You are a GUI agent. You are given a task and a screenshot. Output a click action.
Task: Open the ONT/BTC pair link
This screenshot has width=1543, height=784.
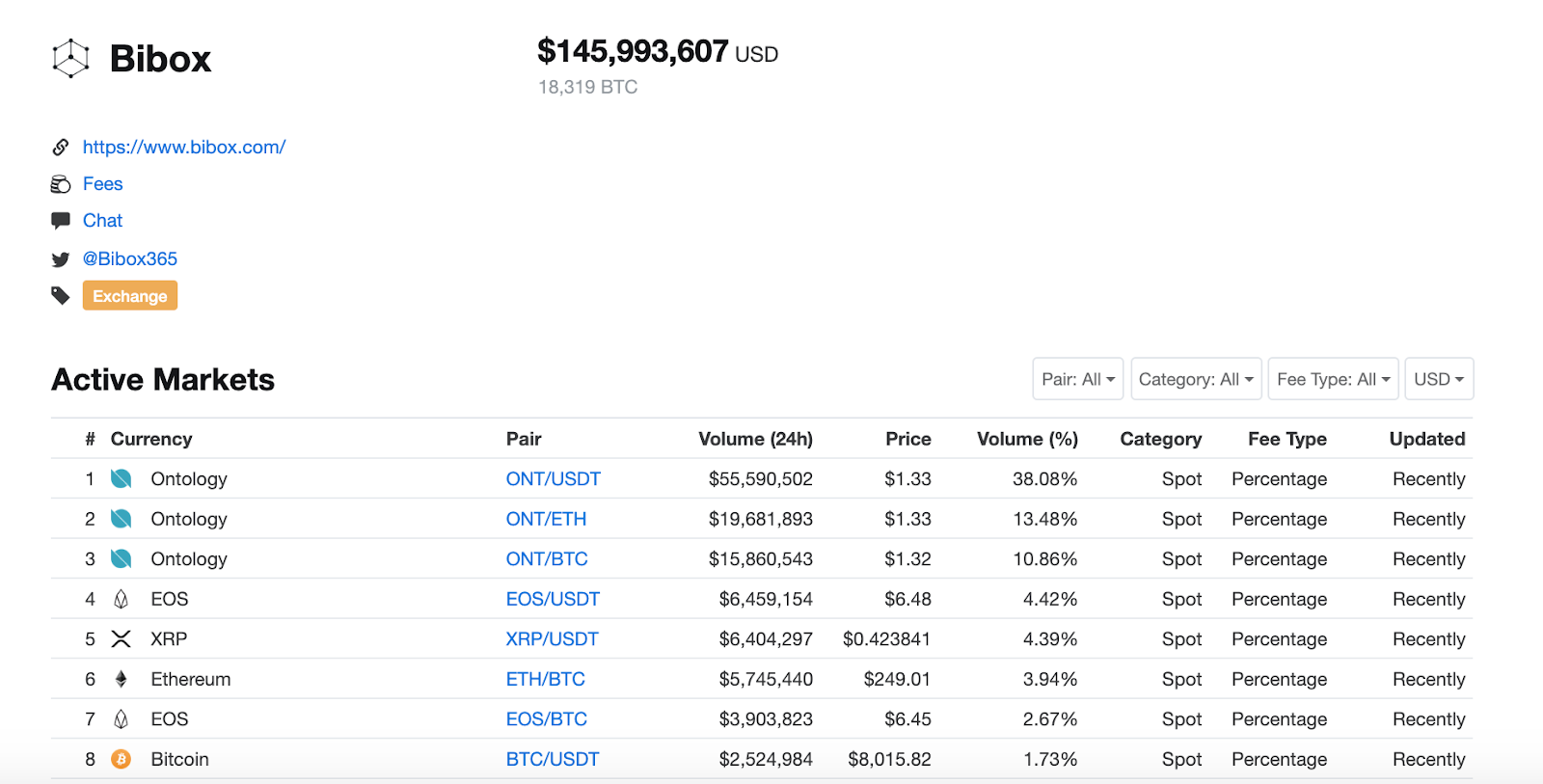tap(547, 558)
